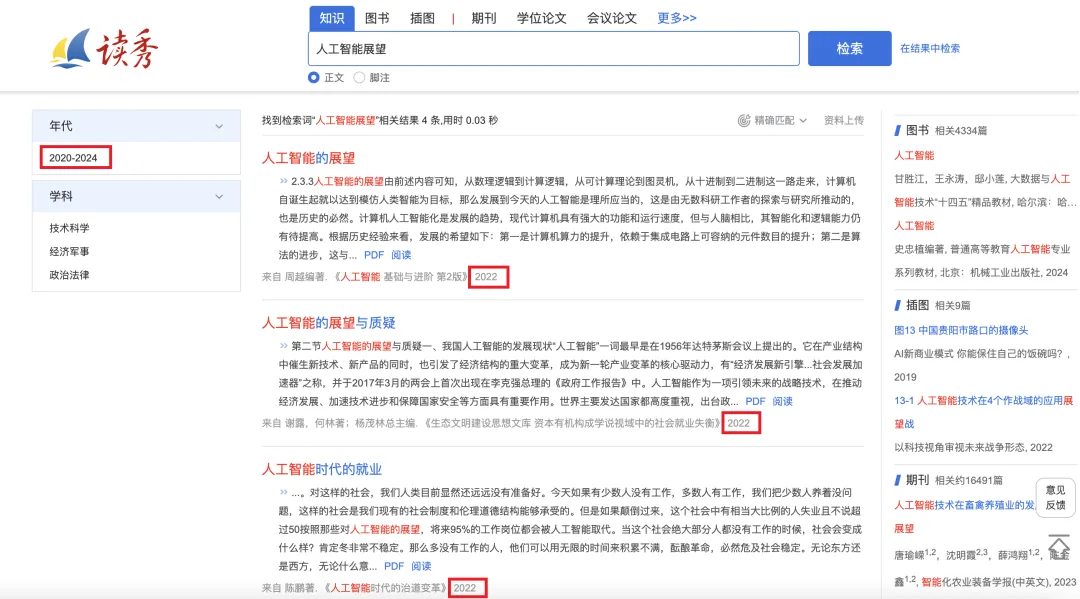The width and height of the screenshot is (1080, 599).
Task: Click the 读秀 sailboat logo
Action: (x=103, y=48)
